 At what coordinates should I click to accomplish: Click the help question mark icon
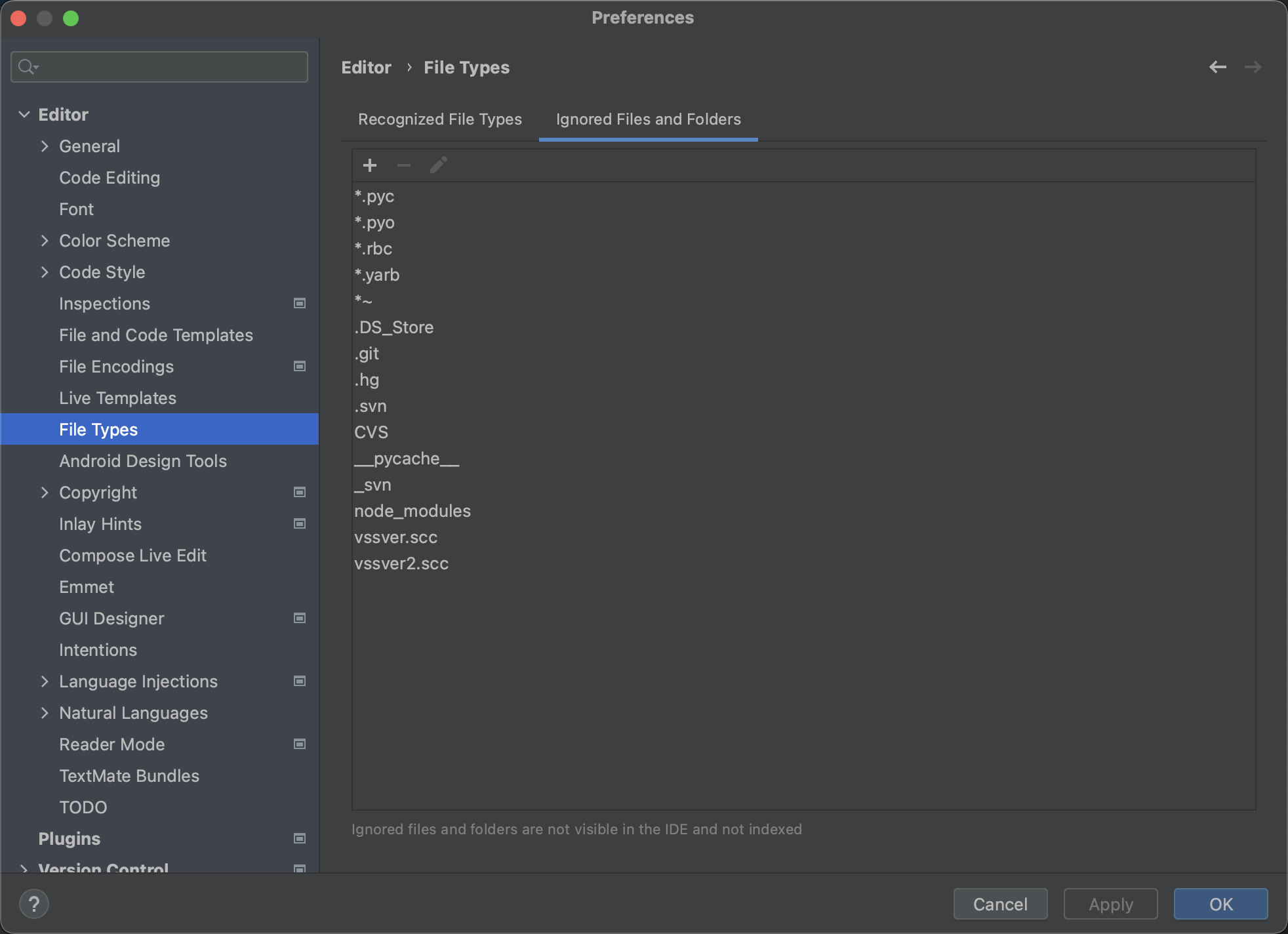[34, 904]
